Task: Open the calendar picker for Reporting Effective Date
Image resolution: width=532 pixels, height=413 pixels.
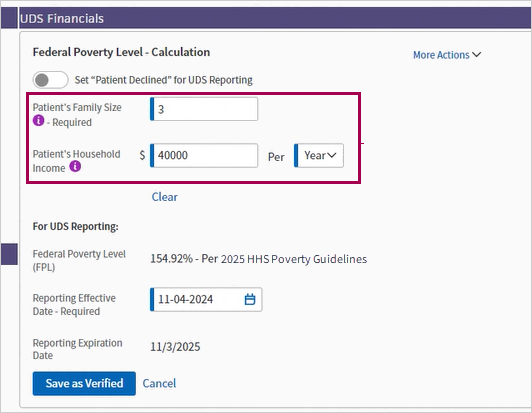Action: click(250, 299)
